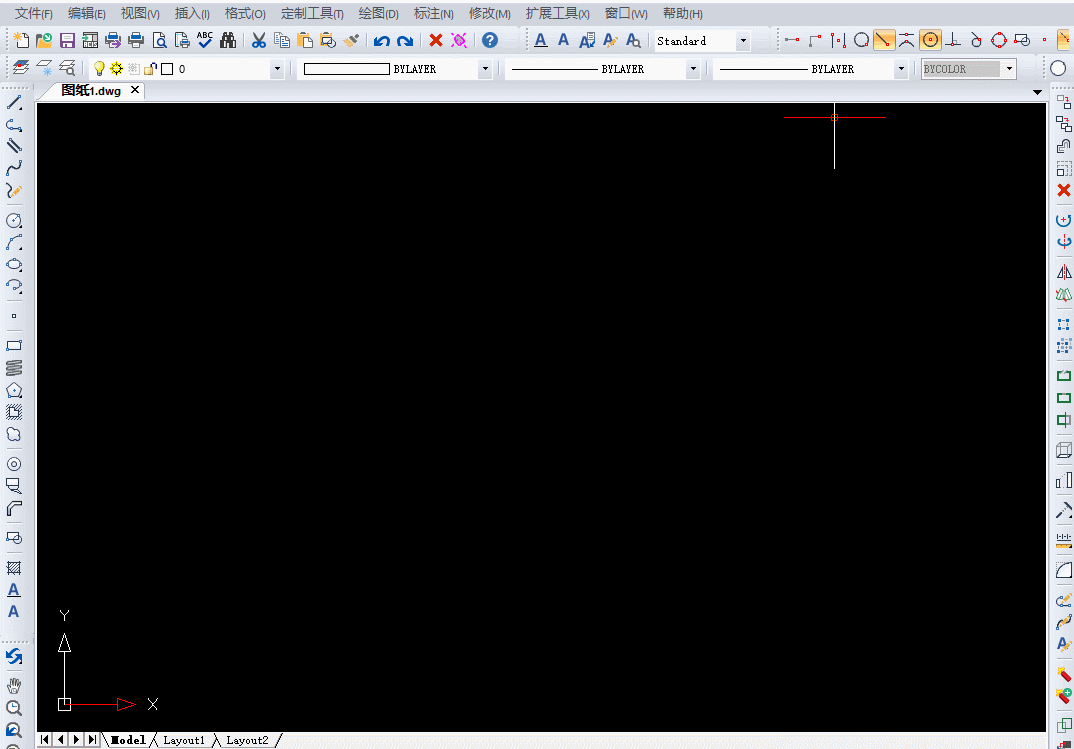Click the layer color square swatch
Viewport: 1074px width, 749px height.
point(167,68)
